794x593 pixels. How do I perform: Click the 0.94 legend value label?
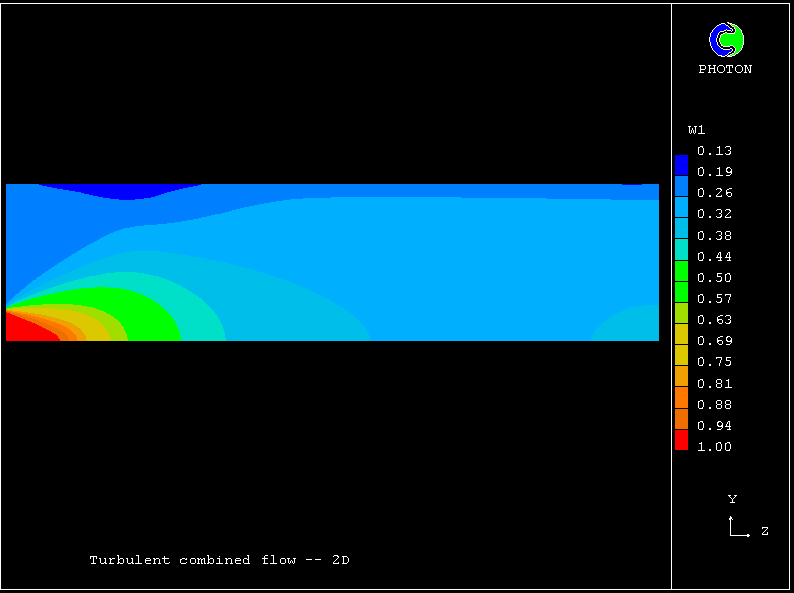[714, 426]
